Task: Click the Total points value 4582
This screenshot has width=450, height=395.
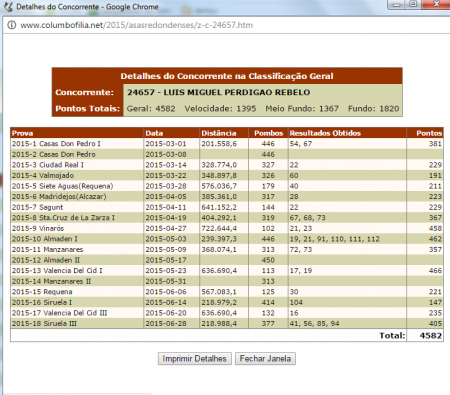Action: 431,335
